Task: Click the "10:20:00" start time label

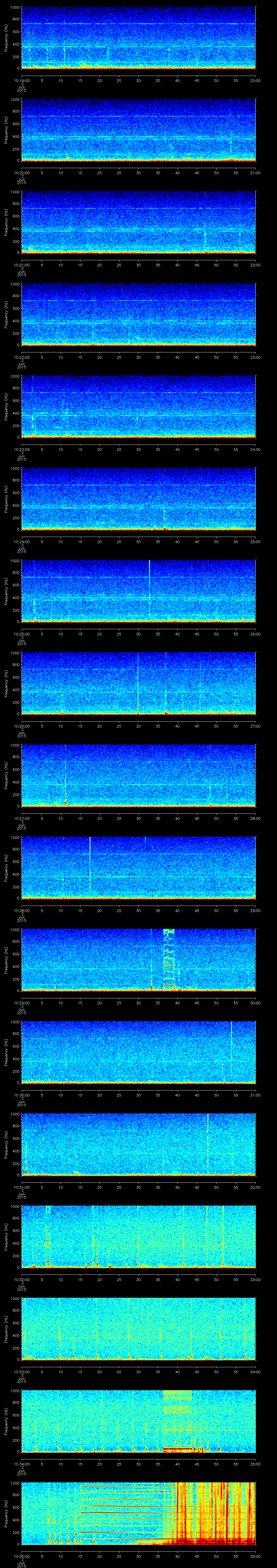Action: point(21,173)
